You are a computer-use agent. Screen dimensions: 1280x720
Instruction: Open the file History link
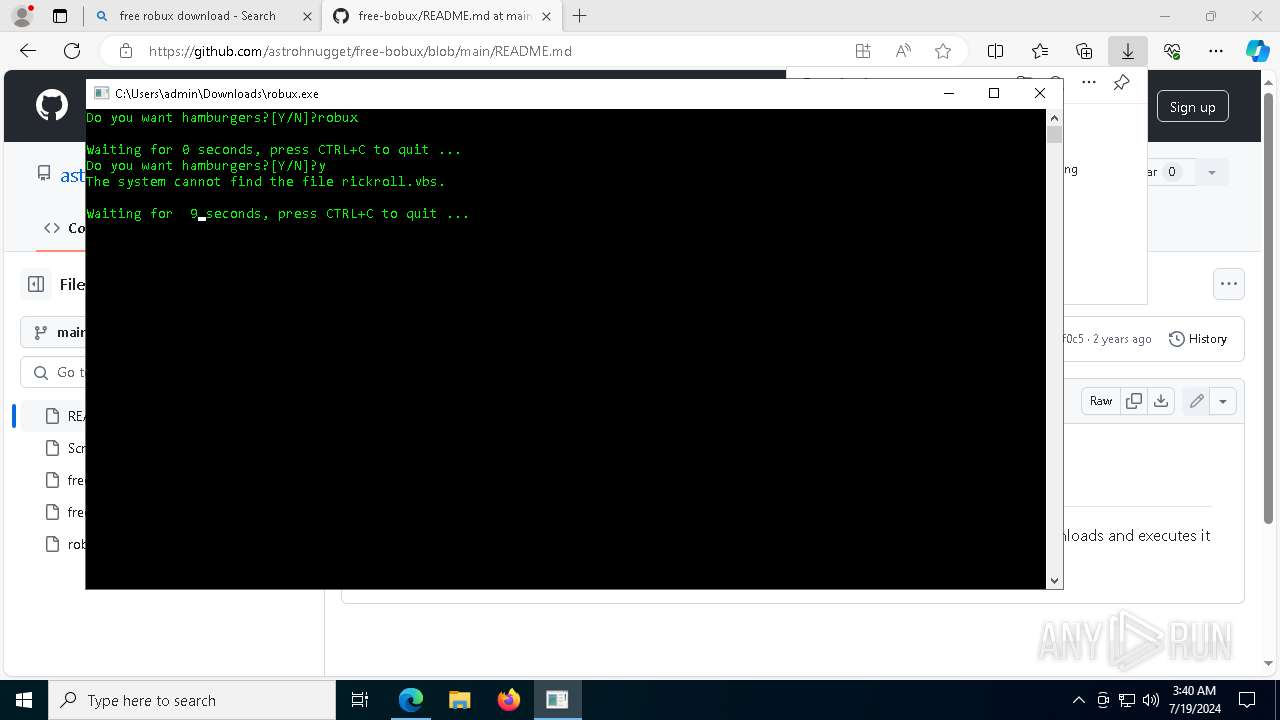[1198, 339]
